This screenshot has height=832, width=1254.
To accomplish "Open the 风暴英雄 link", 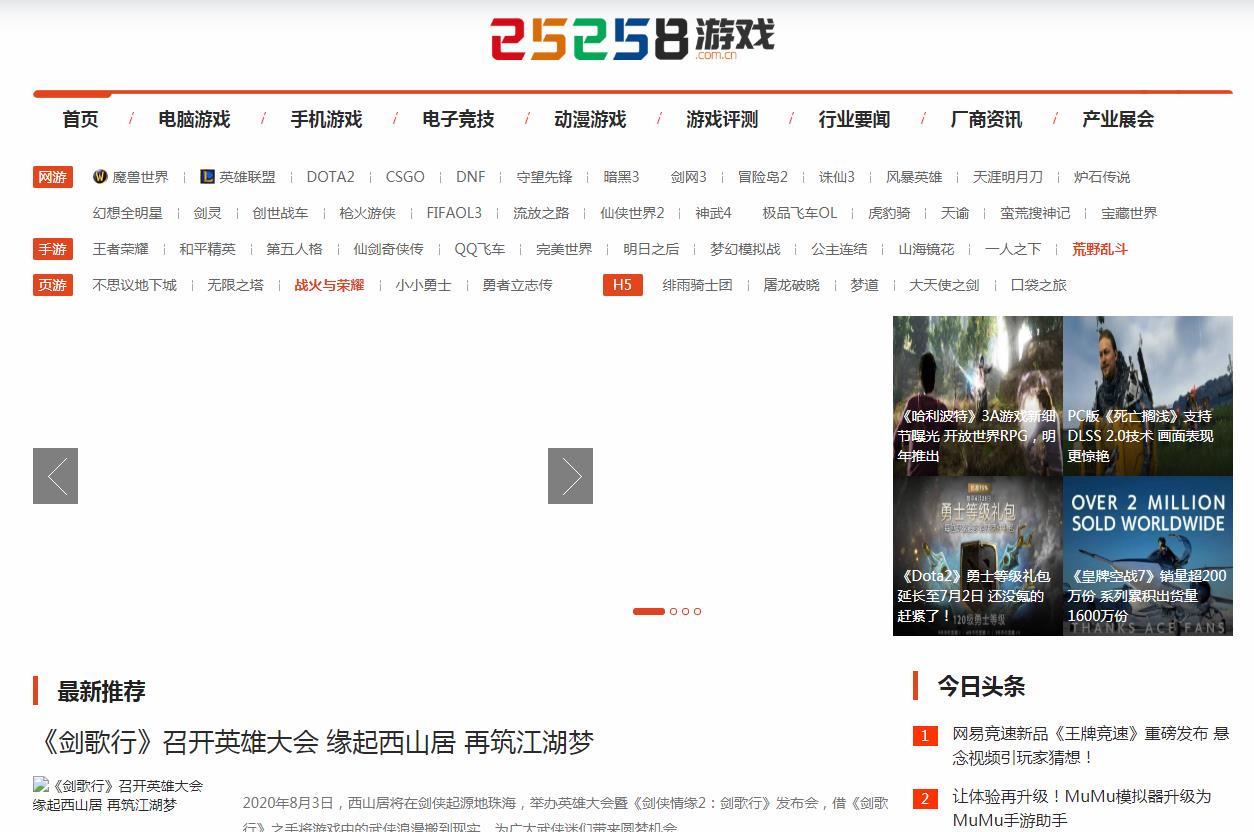I will (914, 177).
